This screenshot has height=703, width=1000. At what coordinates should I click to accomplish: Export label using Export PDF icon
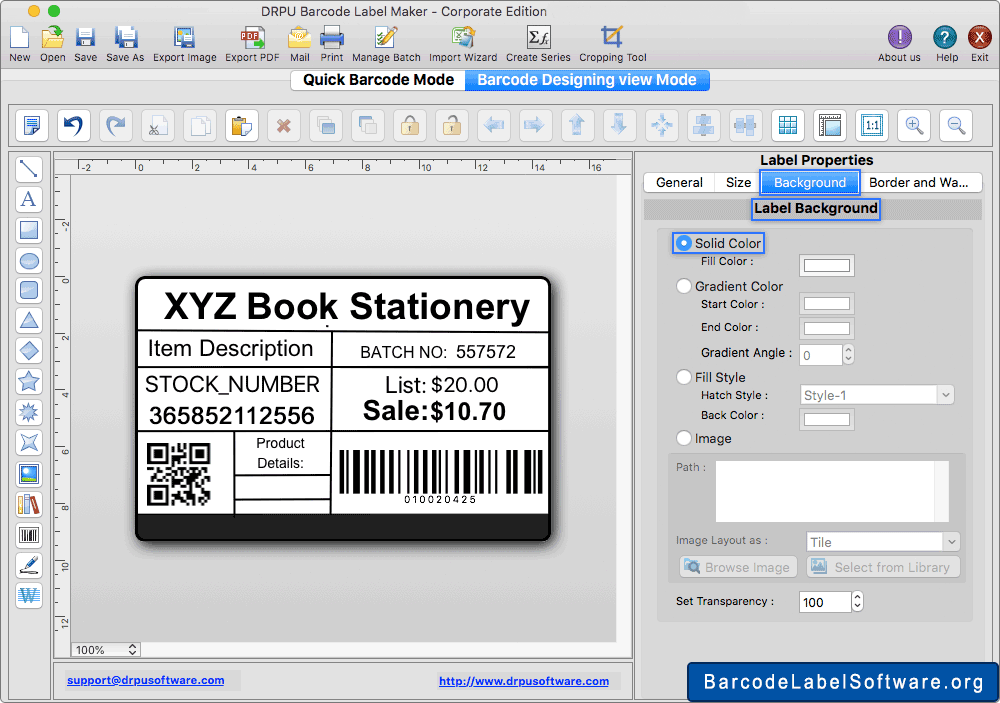(253, 38)
